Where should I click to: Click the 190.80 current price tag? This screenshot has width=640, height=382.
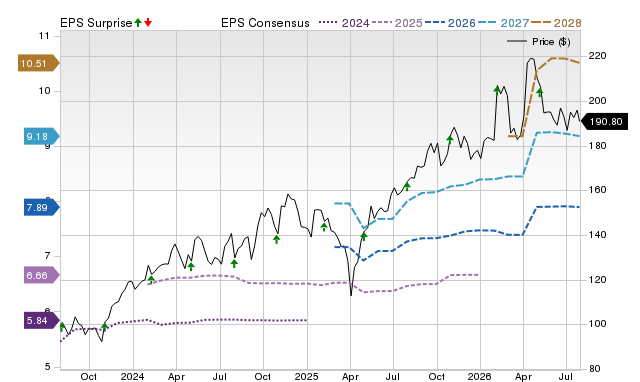(603, 122)
